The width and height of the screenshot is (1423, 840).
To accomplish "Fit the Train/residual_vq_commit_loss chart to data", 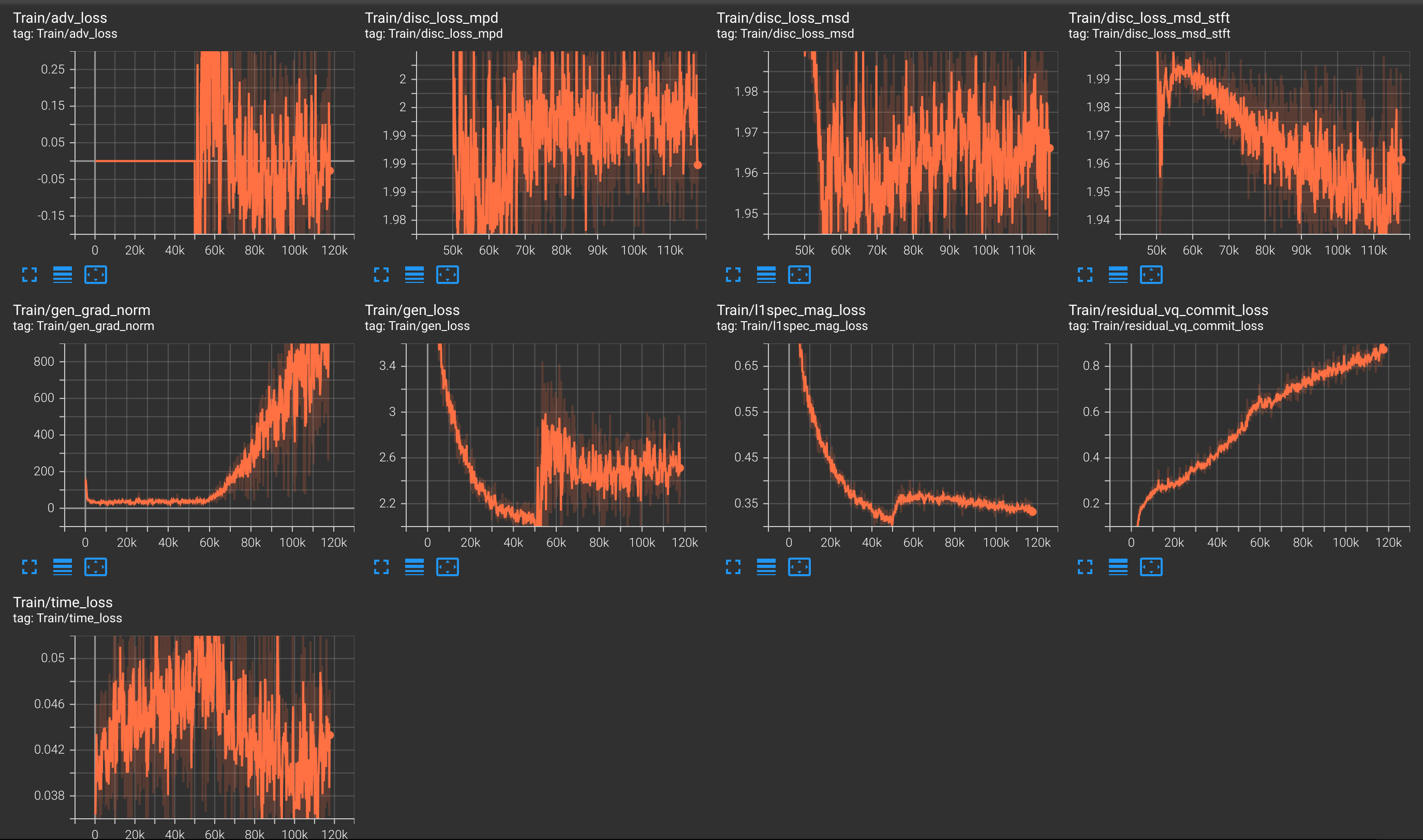I will [x=1150, y=567].
